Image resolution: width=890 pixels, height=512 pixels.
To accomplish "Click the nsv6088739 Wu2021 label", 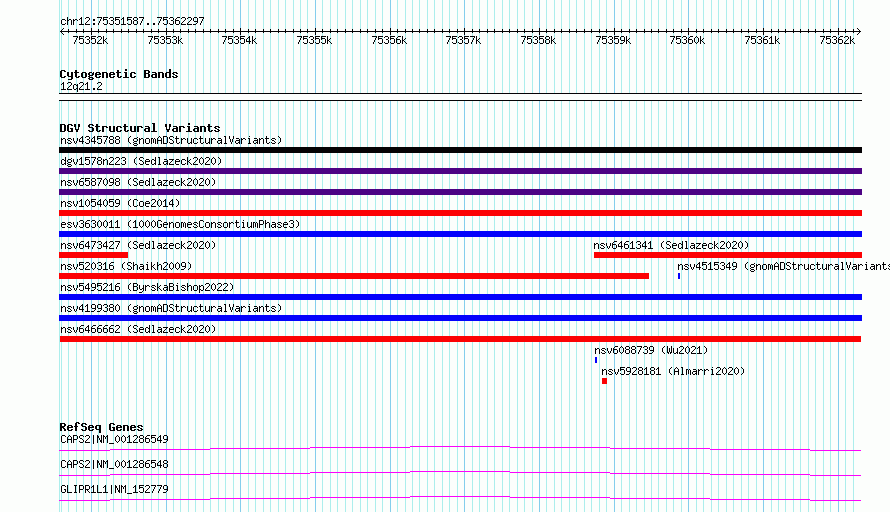I will click(x=651, y=350).
